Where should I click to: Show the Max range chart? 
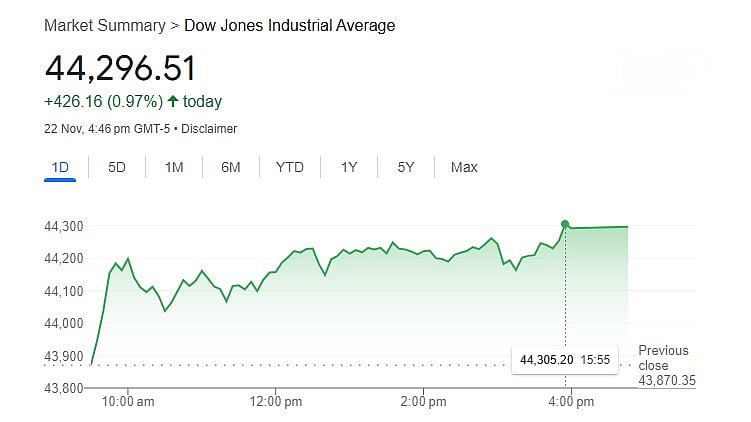464,167
